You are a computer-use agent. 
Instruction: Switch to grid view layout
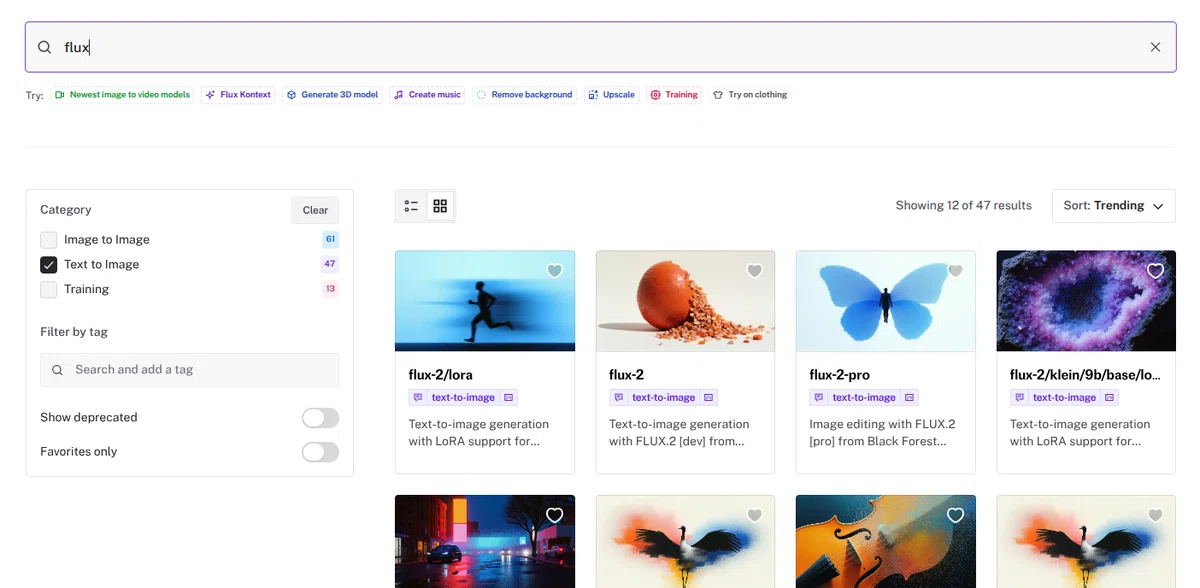[x=440, y=206]
